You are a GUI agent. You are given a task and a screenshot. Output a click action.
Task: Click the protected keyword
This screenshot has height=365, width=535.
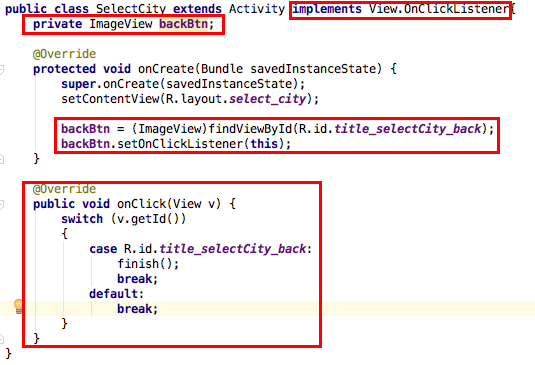[x=64, y=69]
